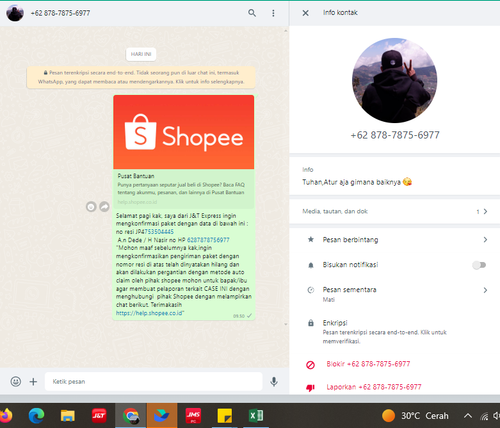Open Media, tautan, dan dok
The width and height of the screenshot is (500, 428).
click(x=395, y=211)
